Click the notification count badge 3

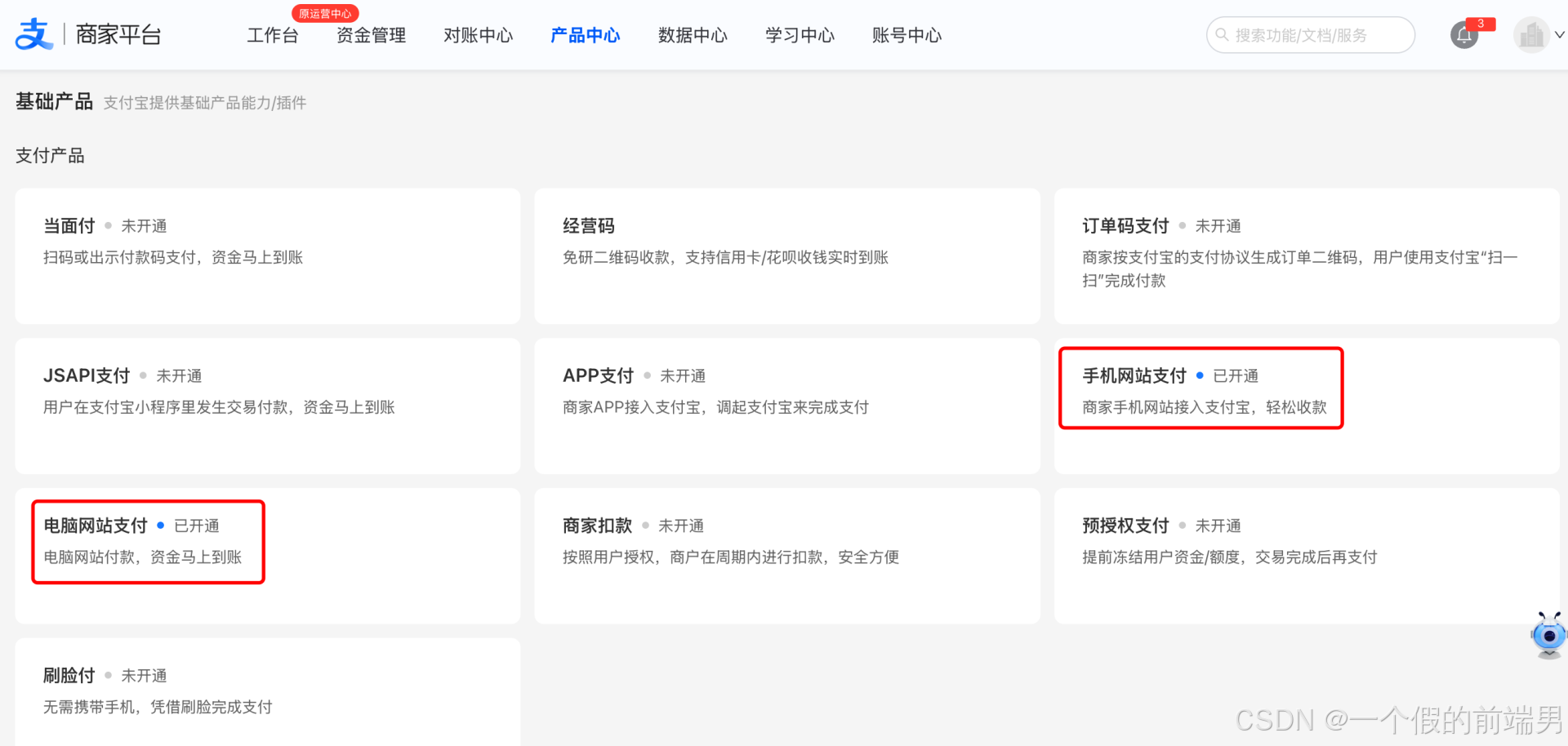tap(1481, 24)
